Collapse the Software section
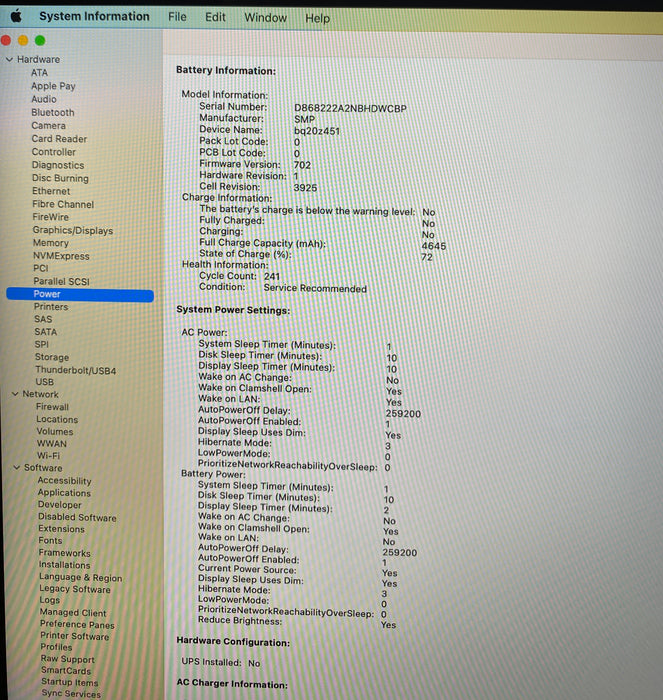The image size is (663, 700). click(x=17, y=467)
